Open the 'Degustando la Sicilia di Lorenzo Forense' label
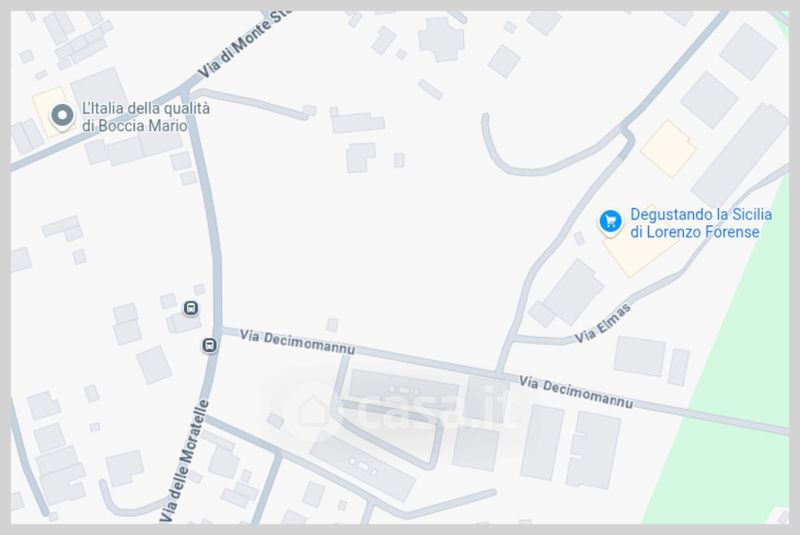Viewport: 800px width, 535px height. pyautogui.click(x=701, y=223)
